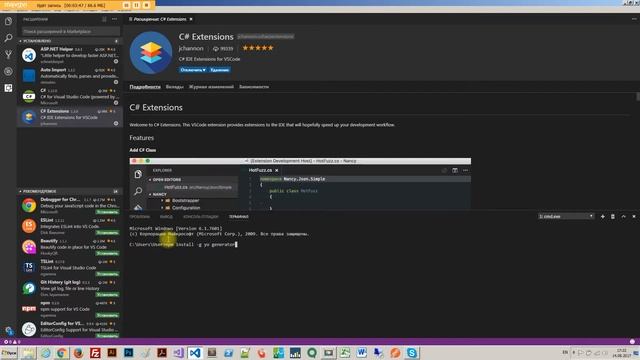Select EditorConfig for VS Code in recommendations
This screenshot has width=640, height=360.
click(x=69, y=329)
